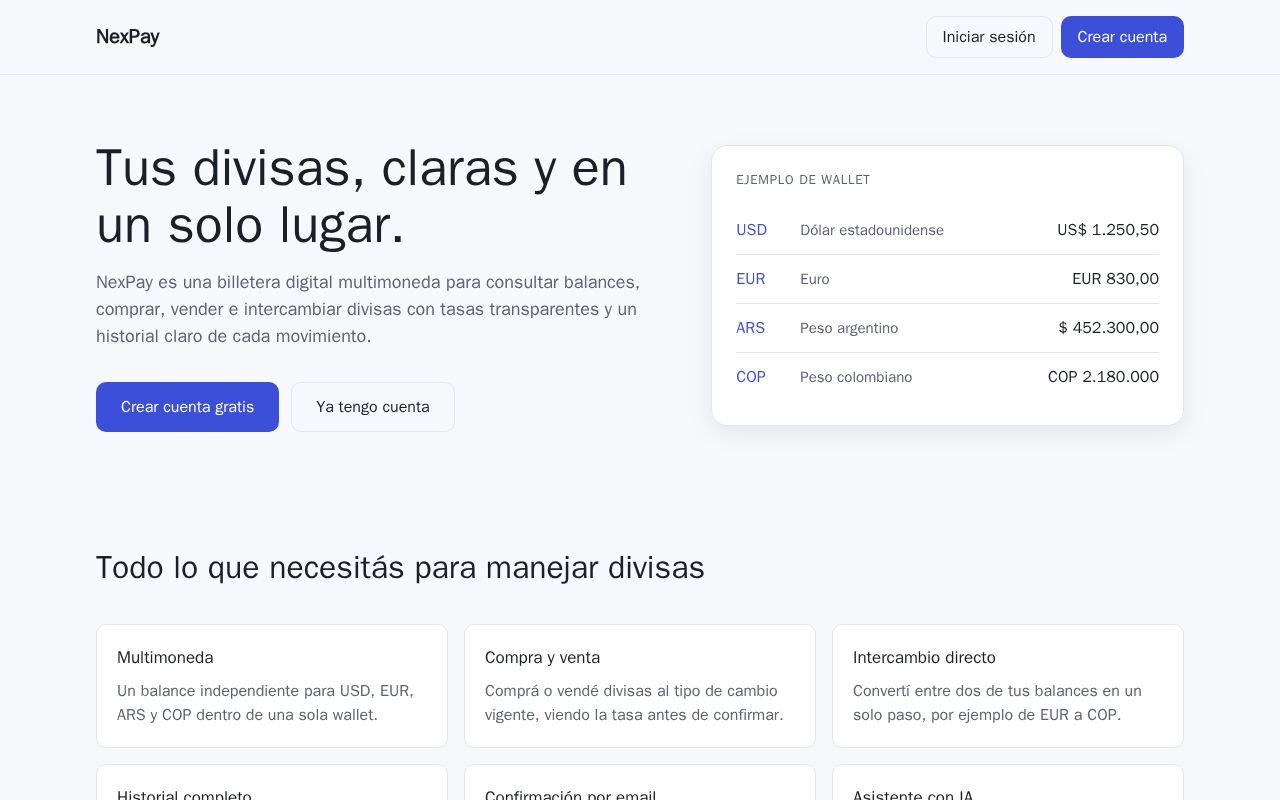The width and height of the screenshot is (1280, 800).
Task: Click the Crear cuenta gratis button
Action: (187, 407)
